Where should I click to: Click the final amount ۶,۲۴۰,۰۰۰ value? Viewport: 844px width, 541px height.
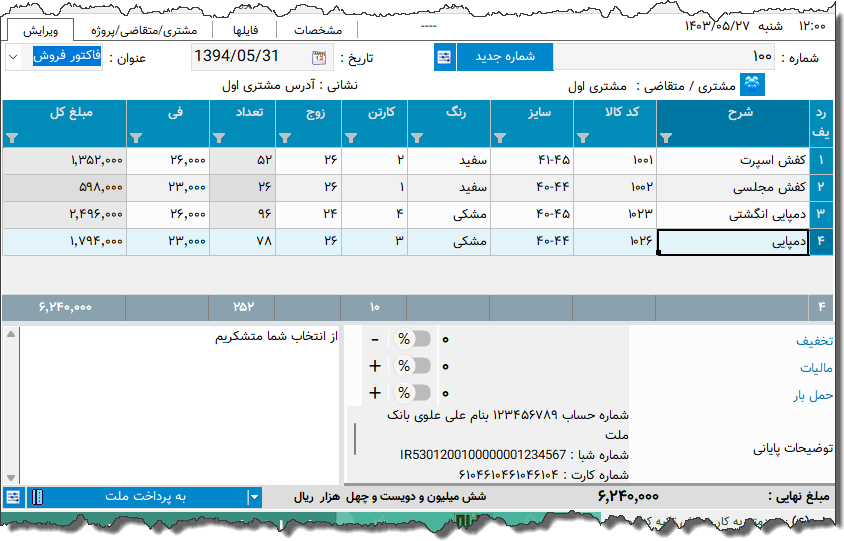(x=628, y=496)
